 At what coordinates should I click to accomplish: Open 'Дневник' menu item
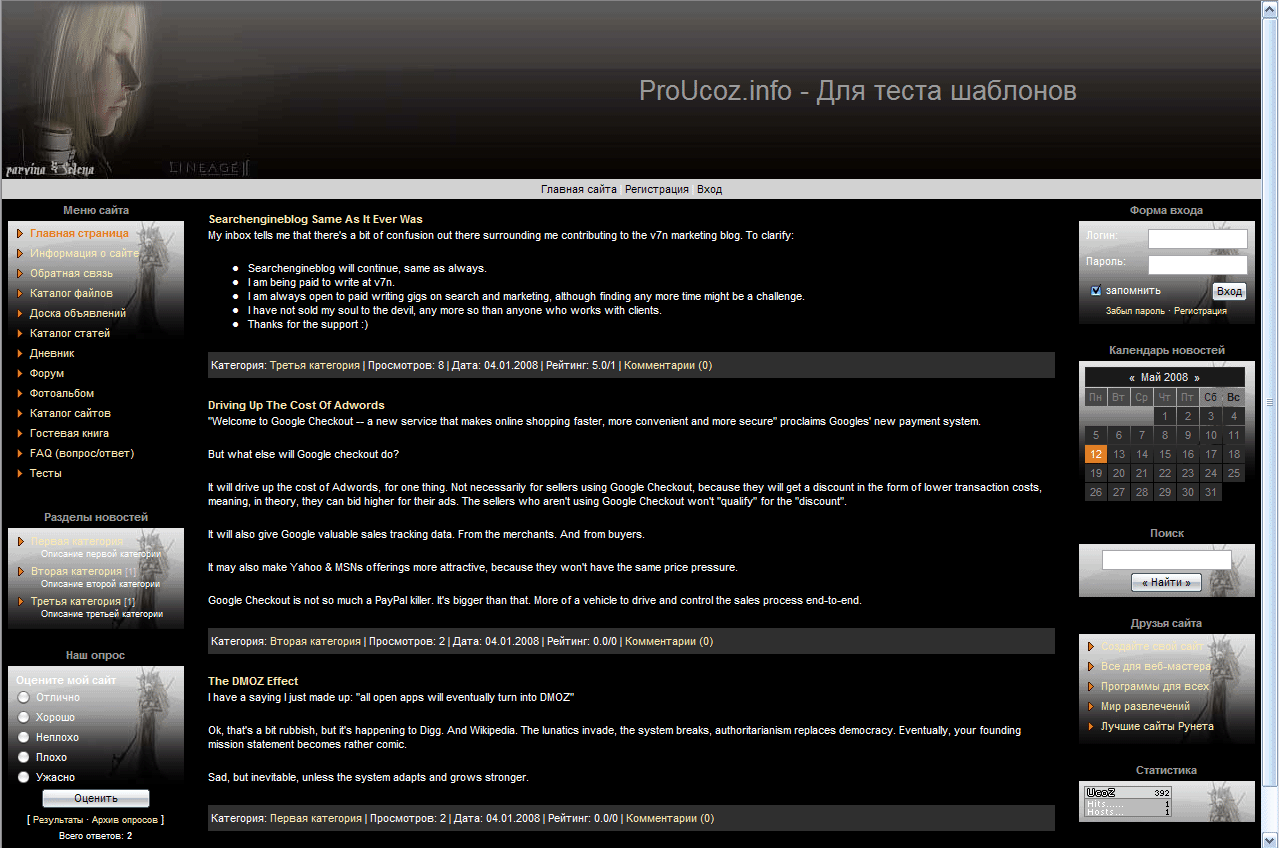pos(52,353)
